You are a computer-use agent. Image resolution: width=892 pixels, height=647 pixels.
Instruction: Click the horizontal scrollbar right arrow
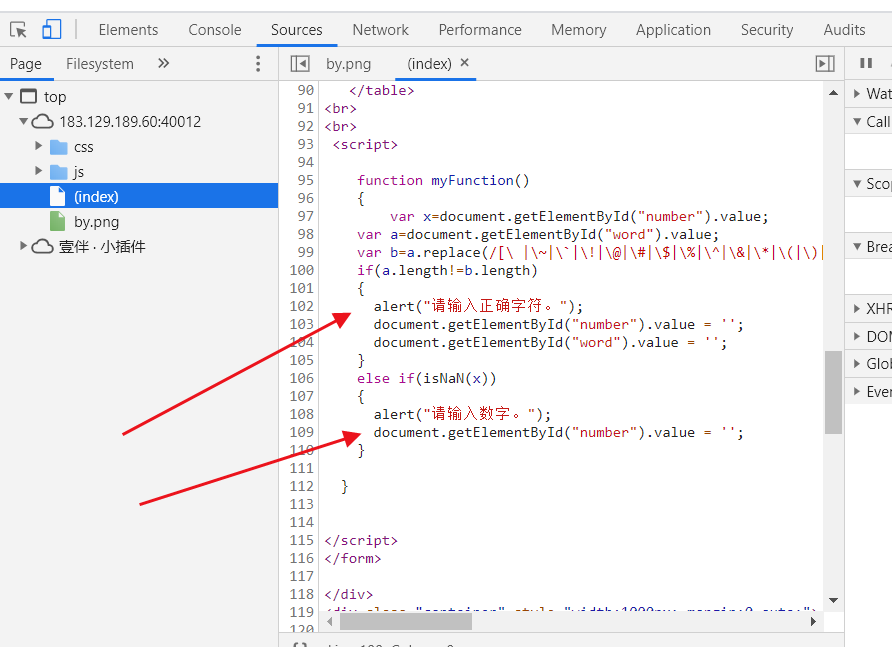(813, 622)
